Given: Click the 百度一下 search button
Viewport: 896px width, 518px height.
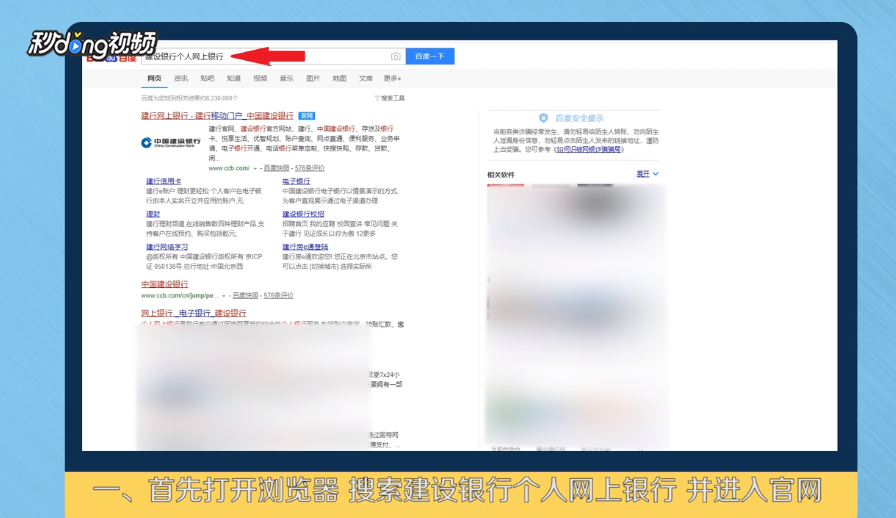Looking at the screenshot, I should tap(430, 56).
